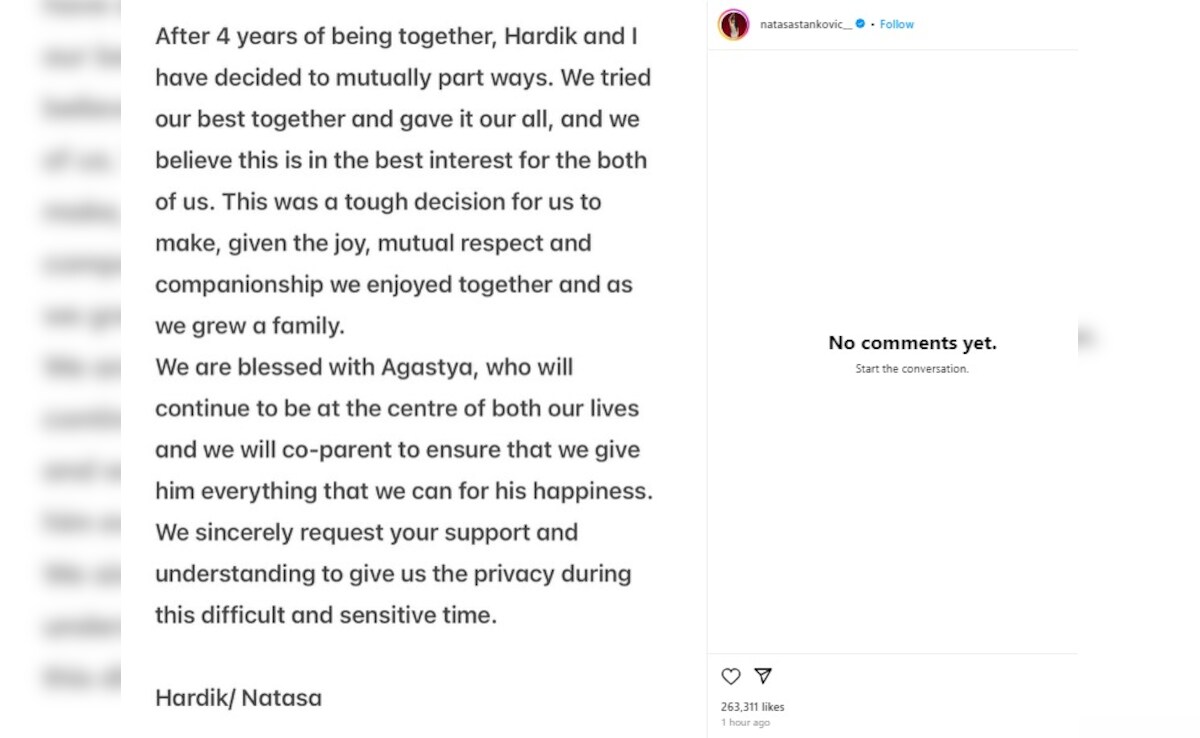1200x738 pixels.
Task: Click the "make, given the joy, mutual respect" line
Action: pyautogui.click(x=373, y=243)
